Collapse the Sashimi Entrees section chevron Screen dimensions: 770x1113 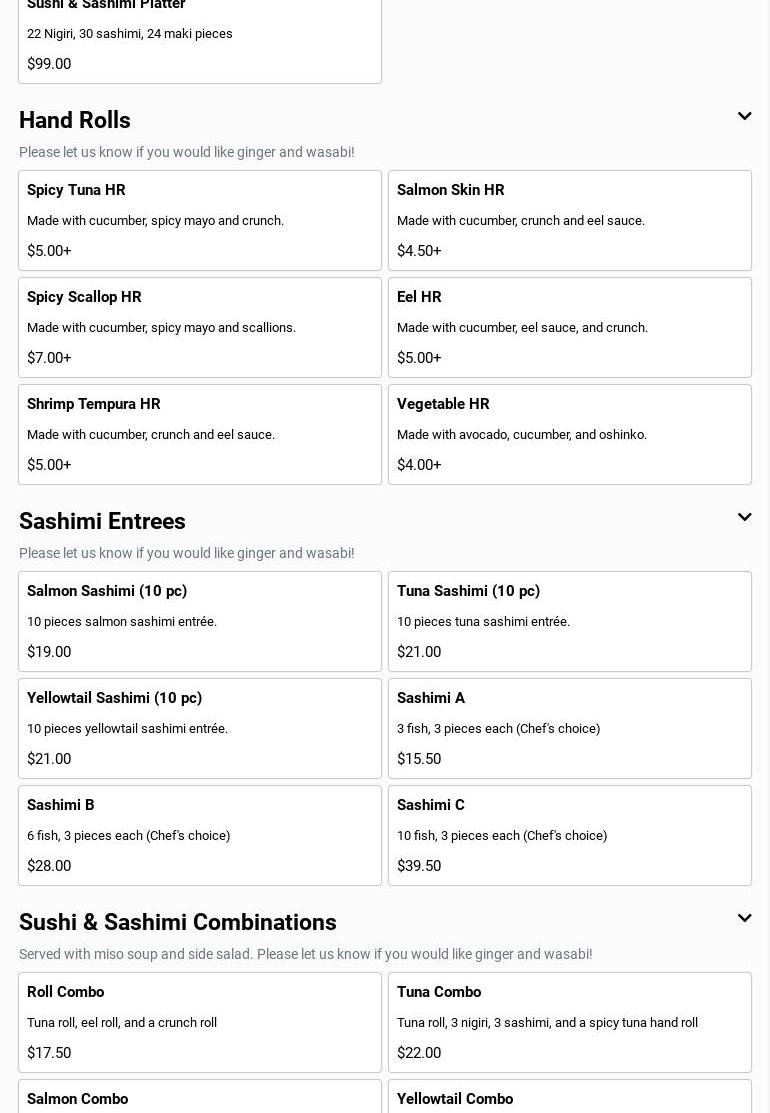pos(744,518)
